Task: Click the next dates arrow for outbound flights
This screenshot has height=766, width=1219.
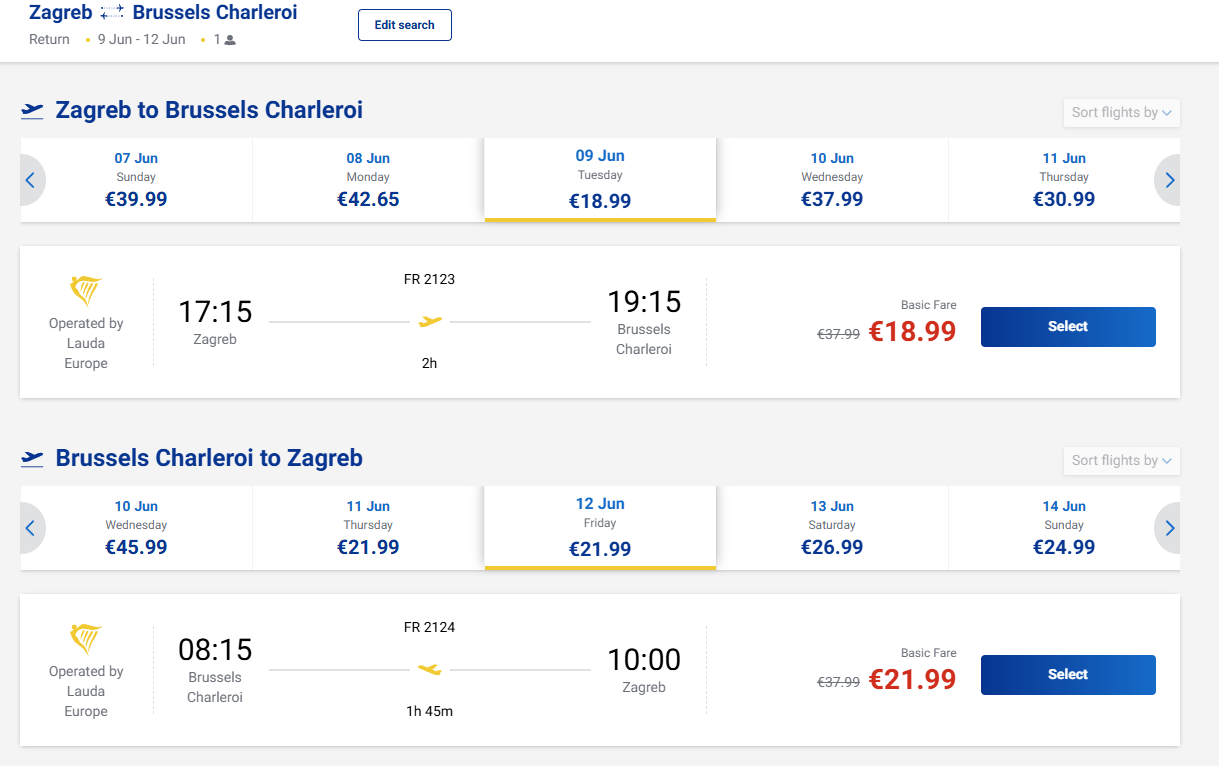Action: [1169, 181]
